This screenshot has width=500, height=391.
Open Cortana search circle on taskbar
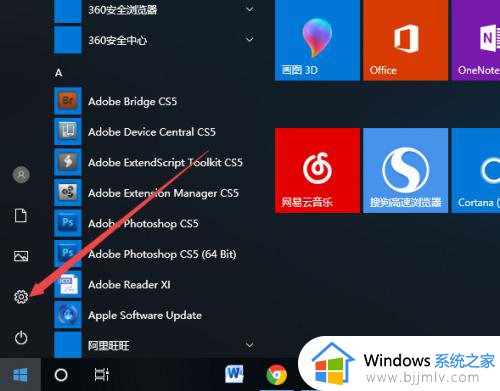pyautogui.click(x=61, y=375)
